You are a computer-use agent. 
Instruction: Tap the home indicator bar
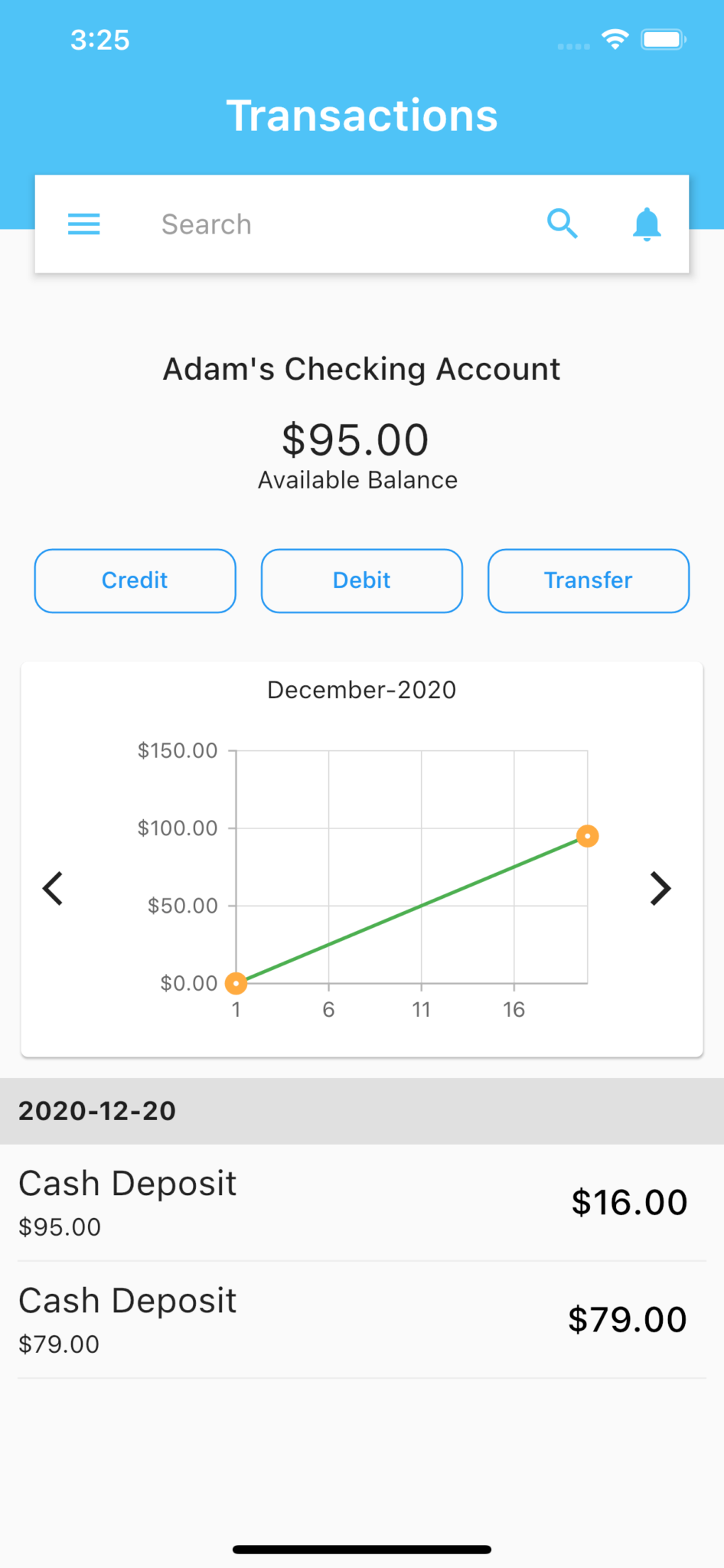pyautogui.click(x=362, y=1550)
